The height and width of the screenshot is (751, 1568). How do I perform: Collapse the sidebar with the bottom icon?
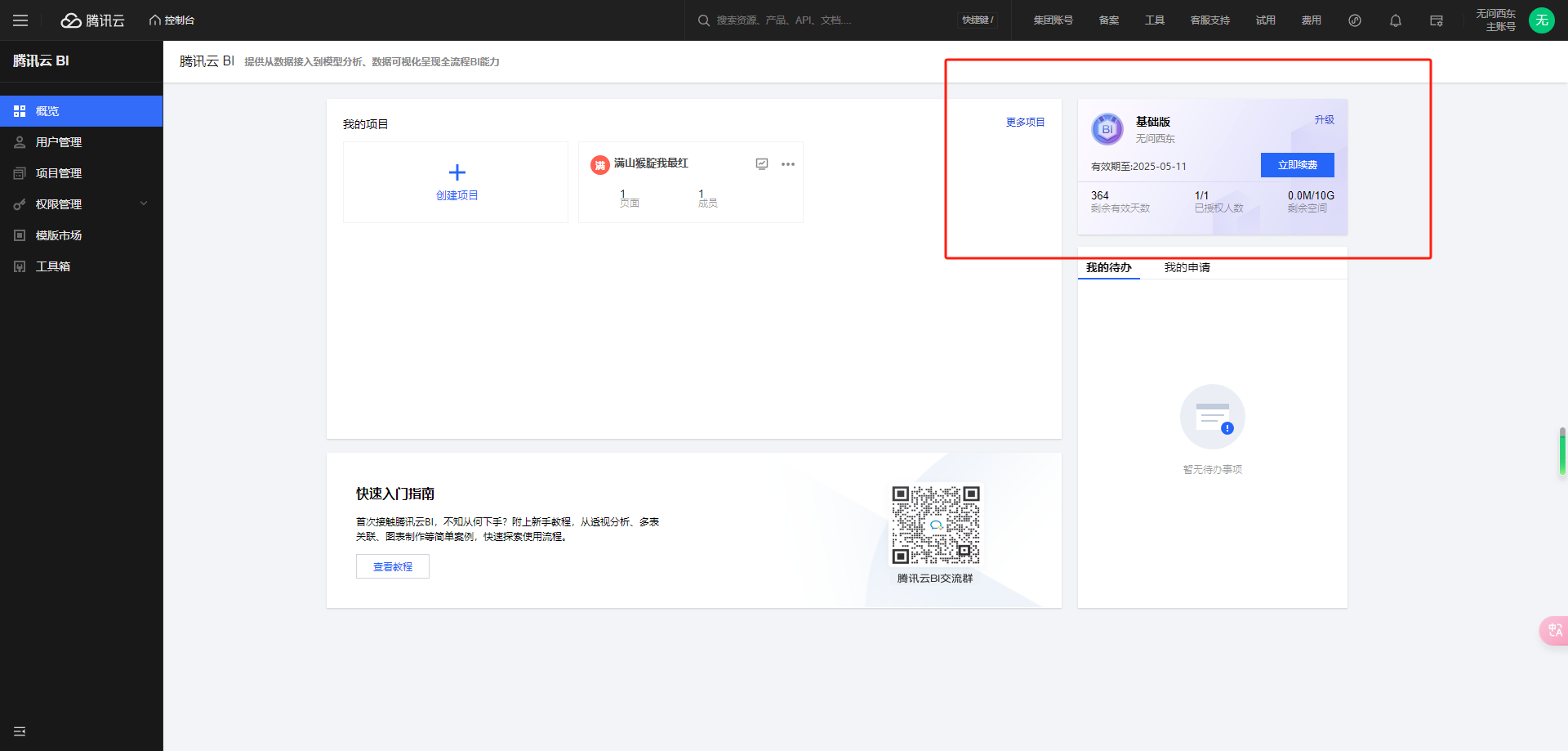(20, 731)
